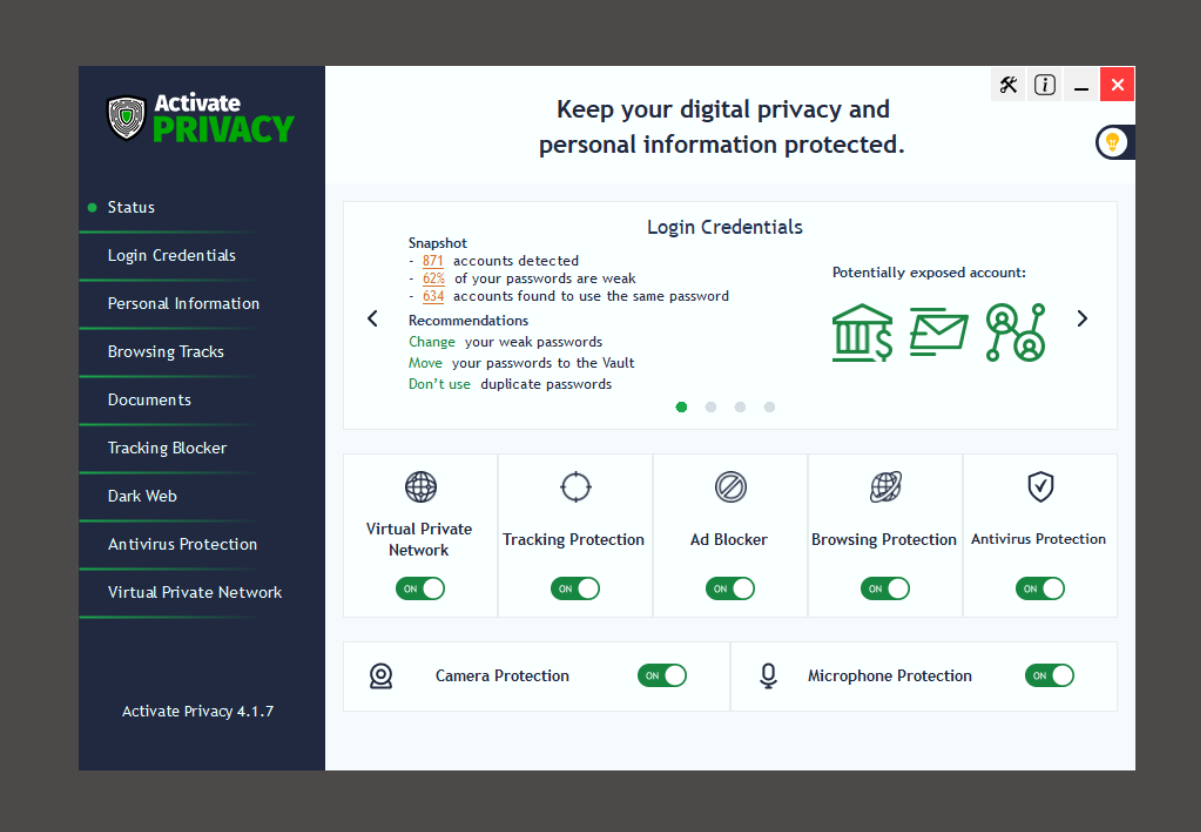Jump to the third carousel dot
This screenshot has width=1201, height=832.
click(740, 407)
